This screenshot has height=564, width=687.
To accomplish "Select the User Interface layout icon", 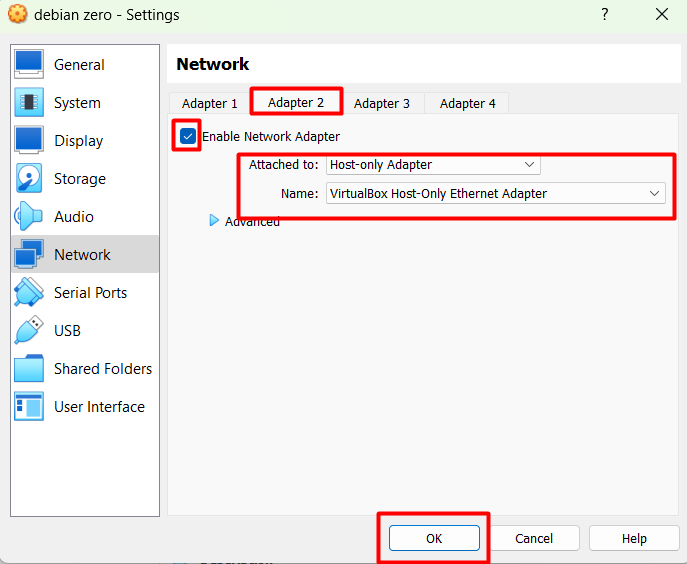I will 29,406.
